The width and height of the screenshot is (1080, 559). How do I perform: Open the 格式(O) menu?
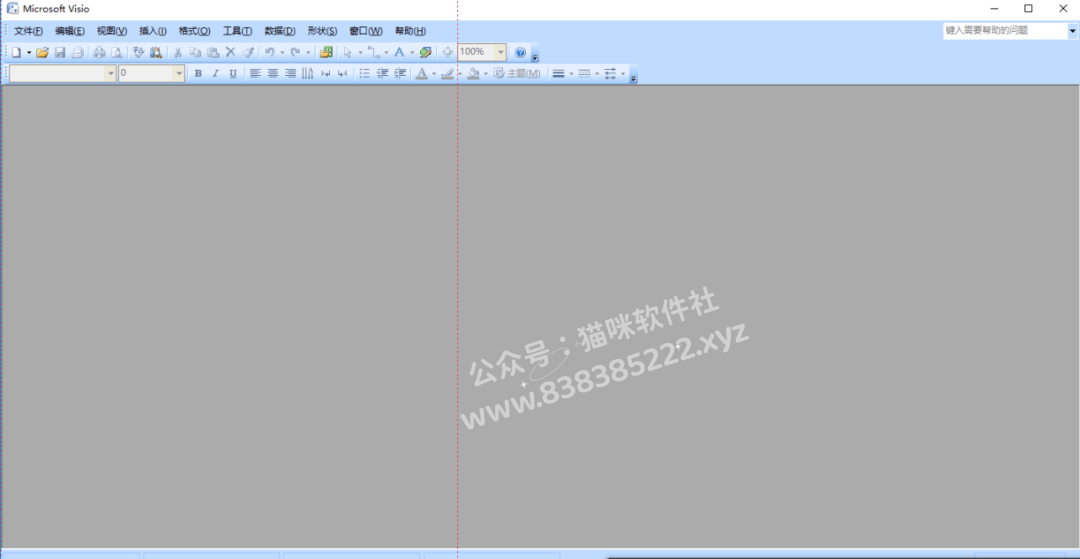[195, 31]
